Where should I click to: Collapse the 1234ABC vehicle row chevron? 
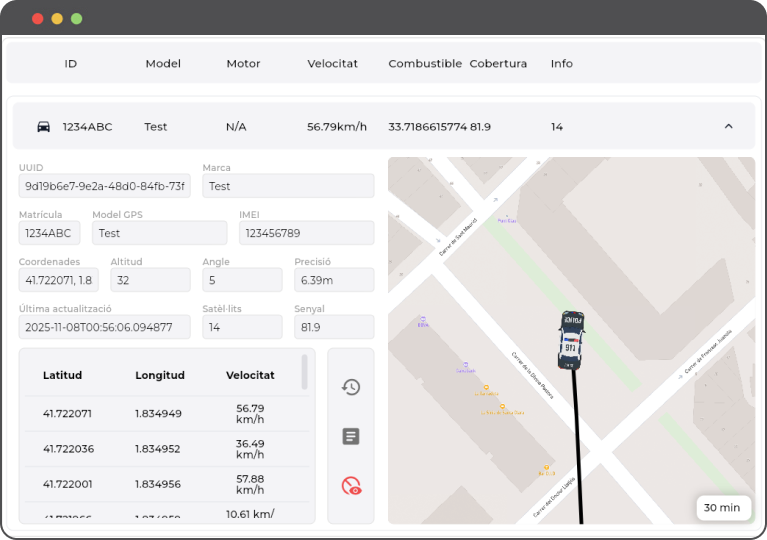coord(728,127)
